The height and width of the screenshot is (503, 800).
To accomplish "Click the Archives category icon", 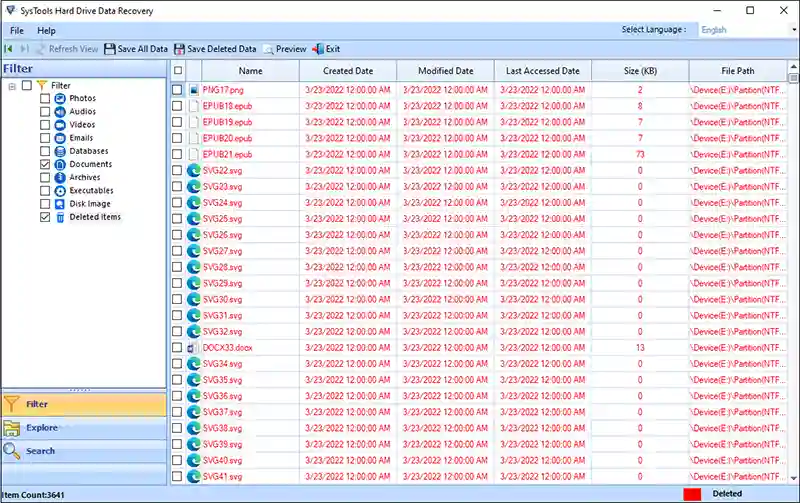I will click(x=60, y=178).
